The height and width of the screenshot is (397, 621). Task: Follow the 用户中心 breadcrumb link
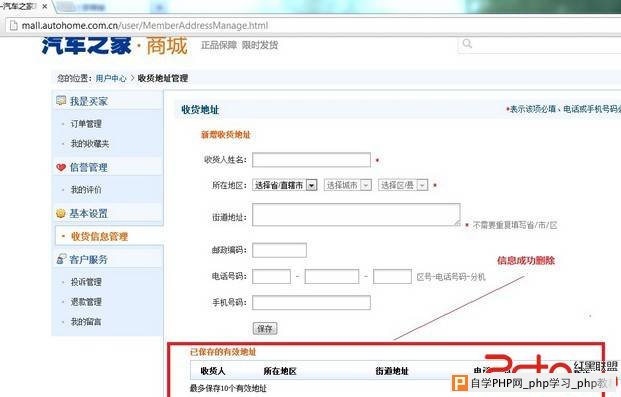click(x=111, y=78)
